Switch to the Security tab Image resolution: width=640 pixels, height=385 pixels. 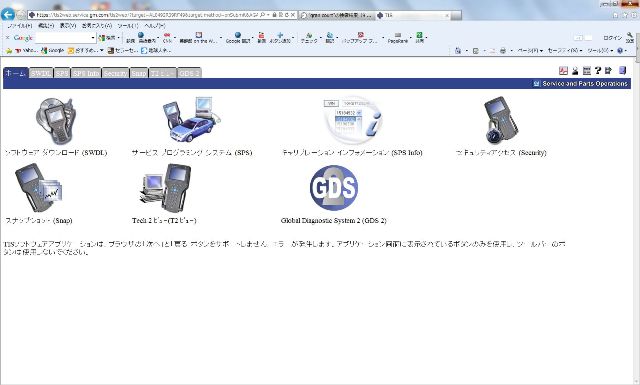coord(116,73)
